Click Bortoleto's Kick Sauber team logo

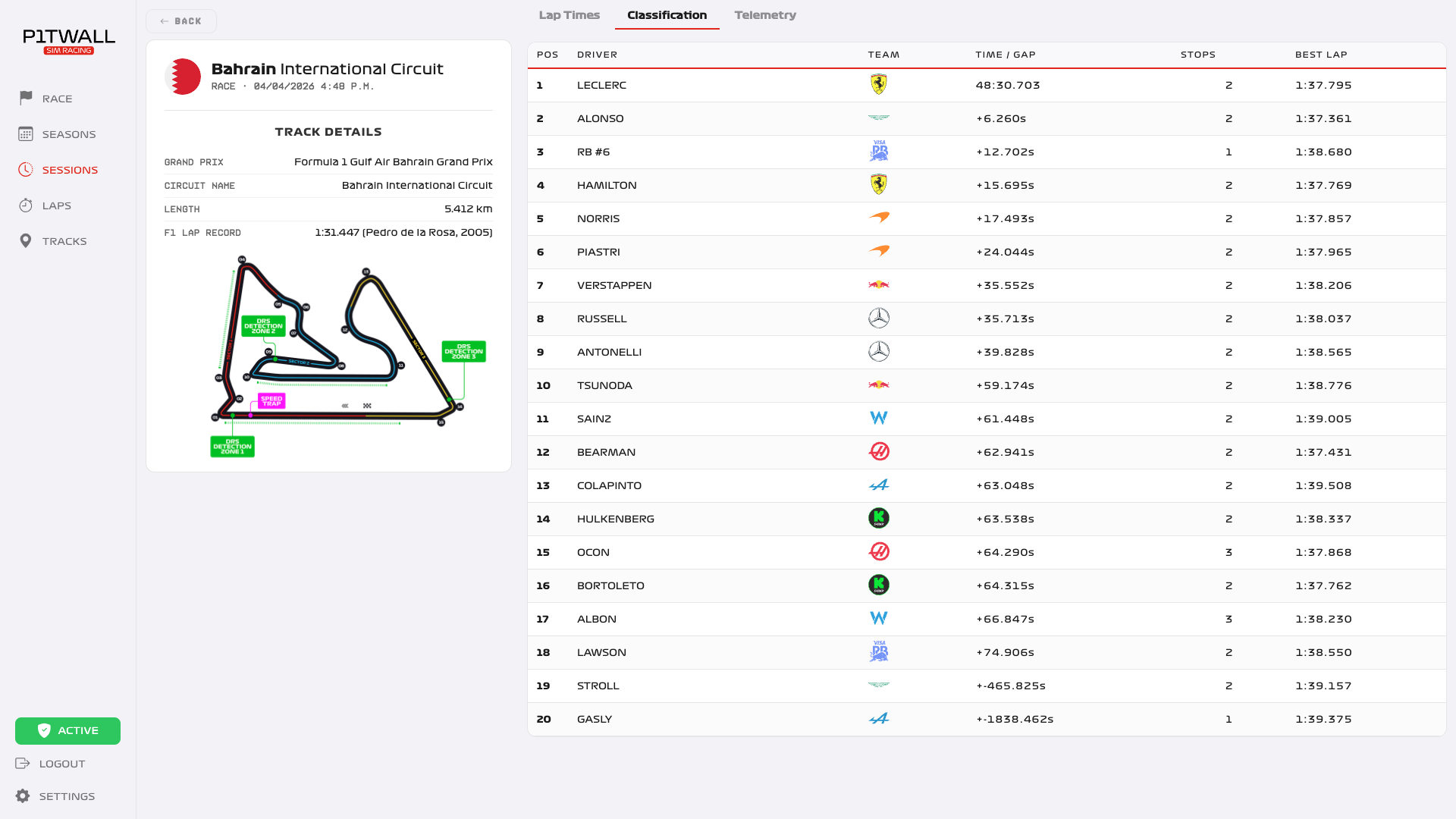coord(879,585)
